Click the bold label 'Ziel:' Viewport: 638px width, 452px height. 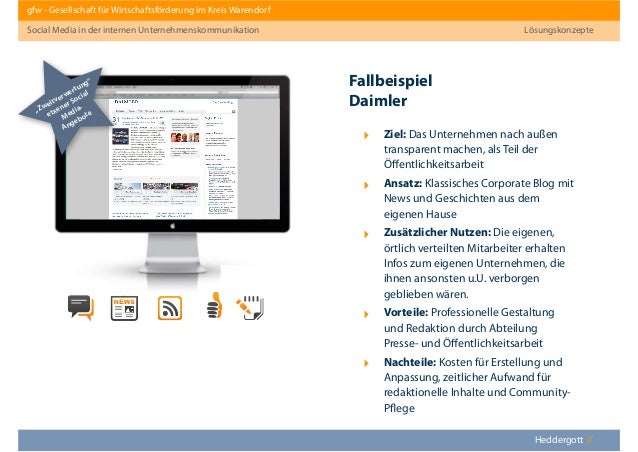pos(395,134)
